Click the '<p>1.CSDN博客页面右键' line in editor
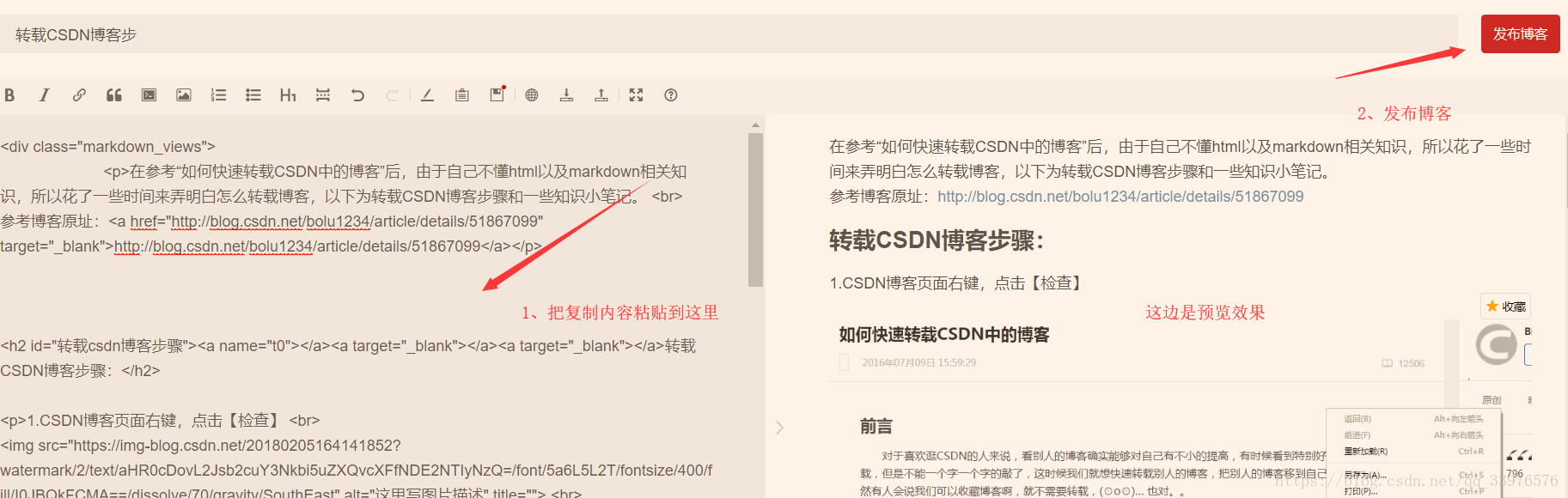1568x498 pixels. [x=160, y=421]
